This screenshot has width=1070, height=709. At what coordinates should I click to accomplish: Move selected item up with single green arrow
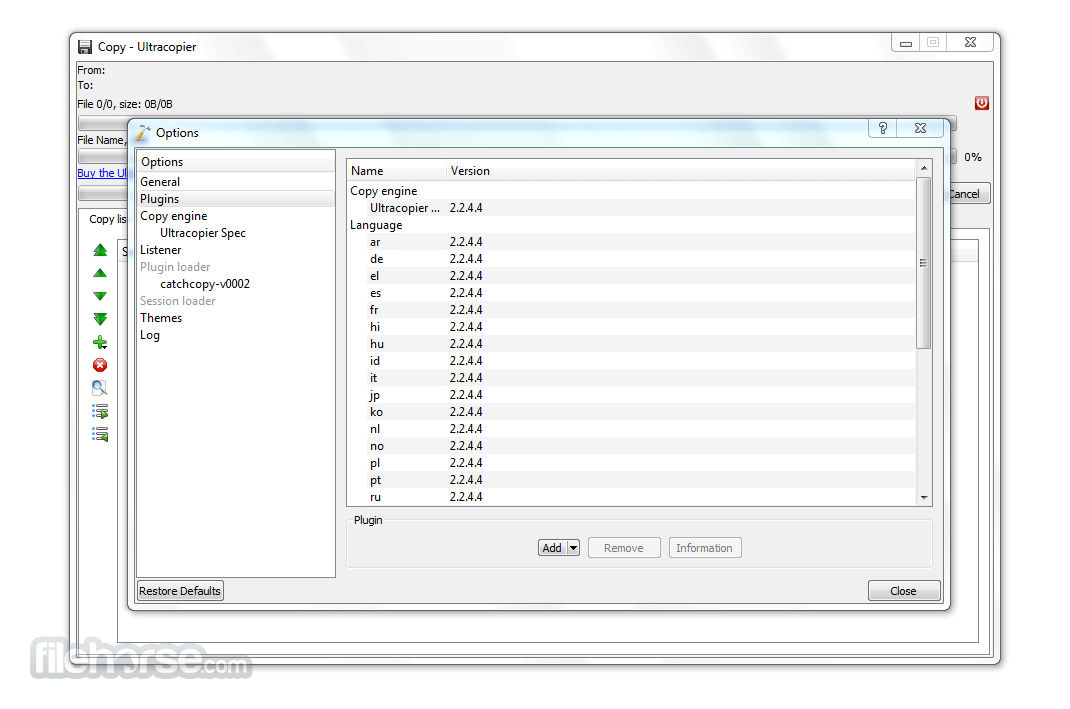coord(100,273)
